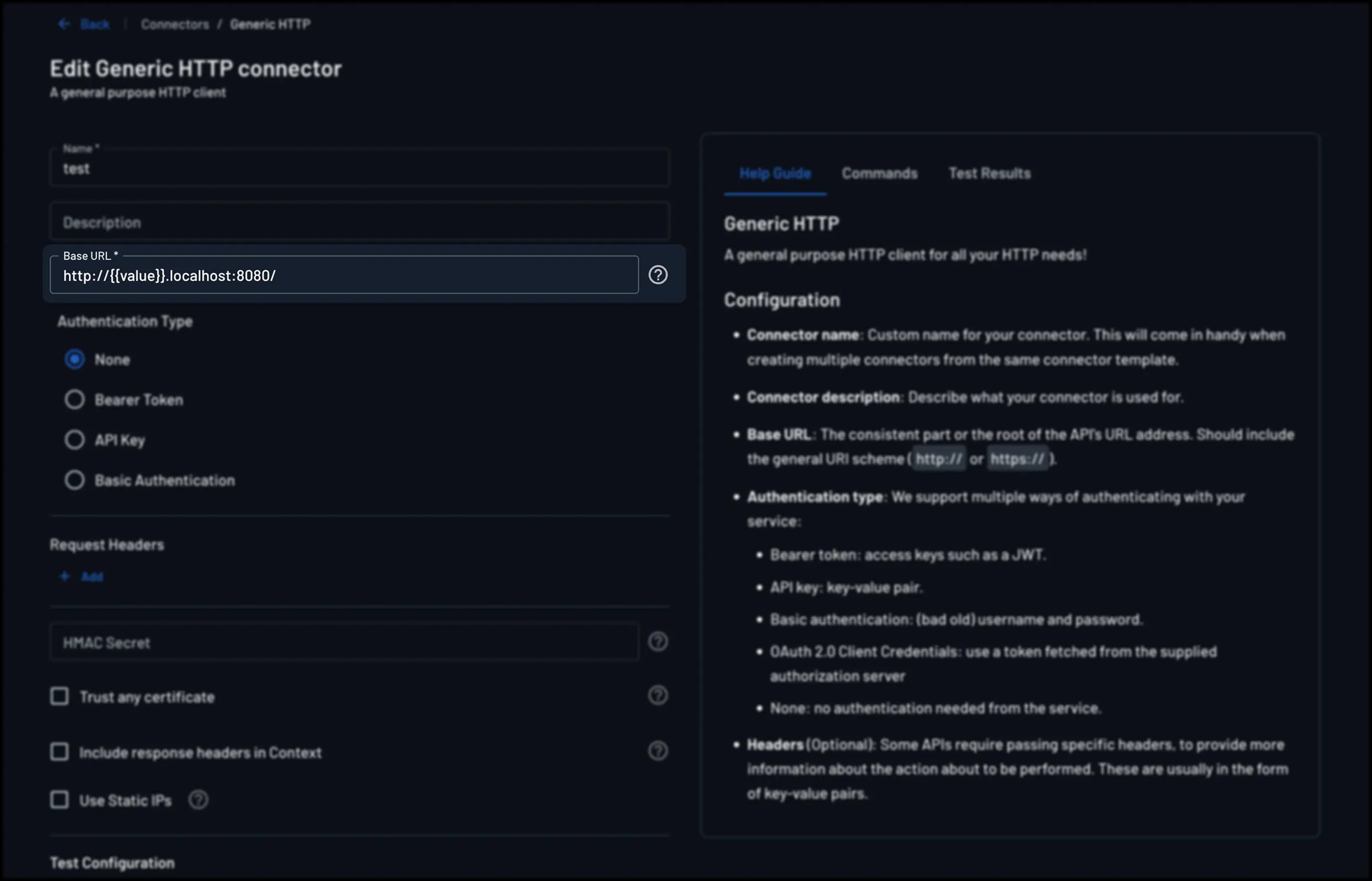This screenshot has width=1372, height=881.
Task: Enable Trust any certificate checkbox
Action: tap(59, 696)
